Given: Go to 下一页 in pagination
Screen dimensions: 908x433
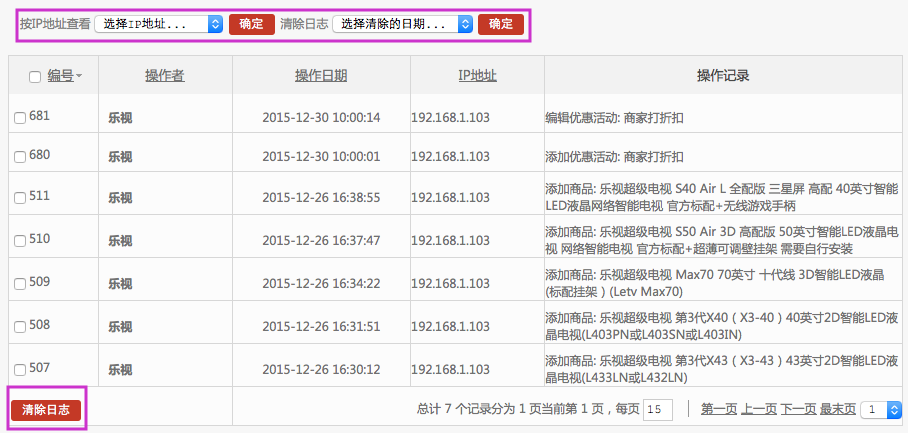Looking at the screenshot, I should coord(798,409).
